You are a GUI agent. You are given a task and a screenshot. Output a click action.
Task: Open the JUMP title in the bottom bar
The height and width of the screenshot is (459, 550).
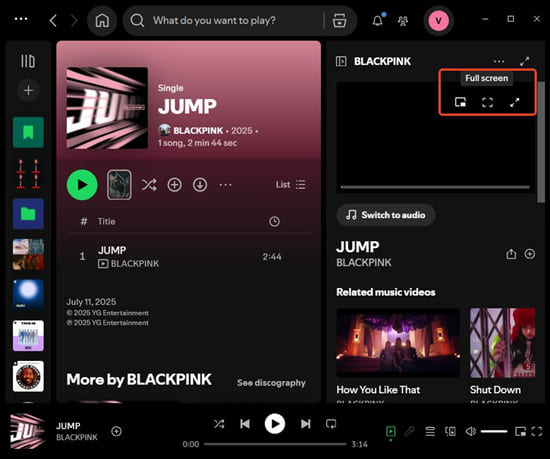coord(68,426)
